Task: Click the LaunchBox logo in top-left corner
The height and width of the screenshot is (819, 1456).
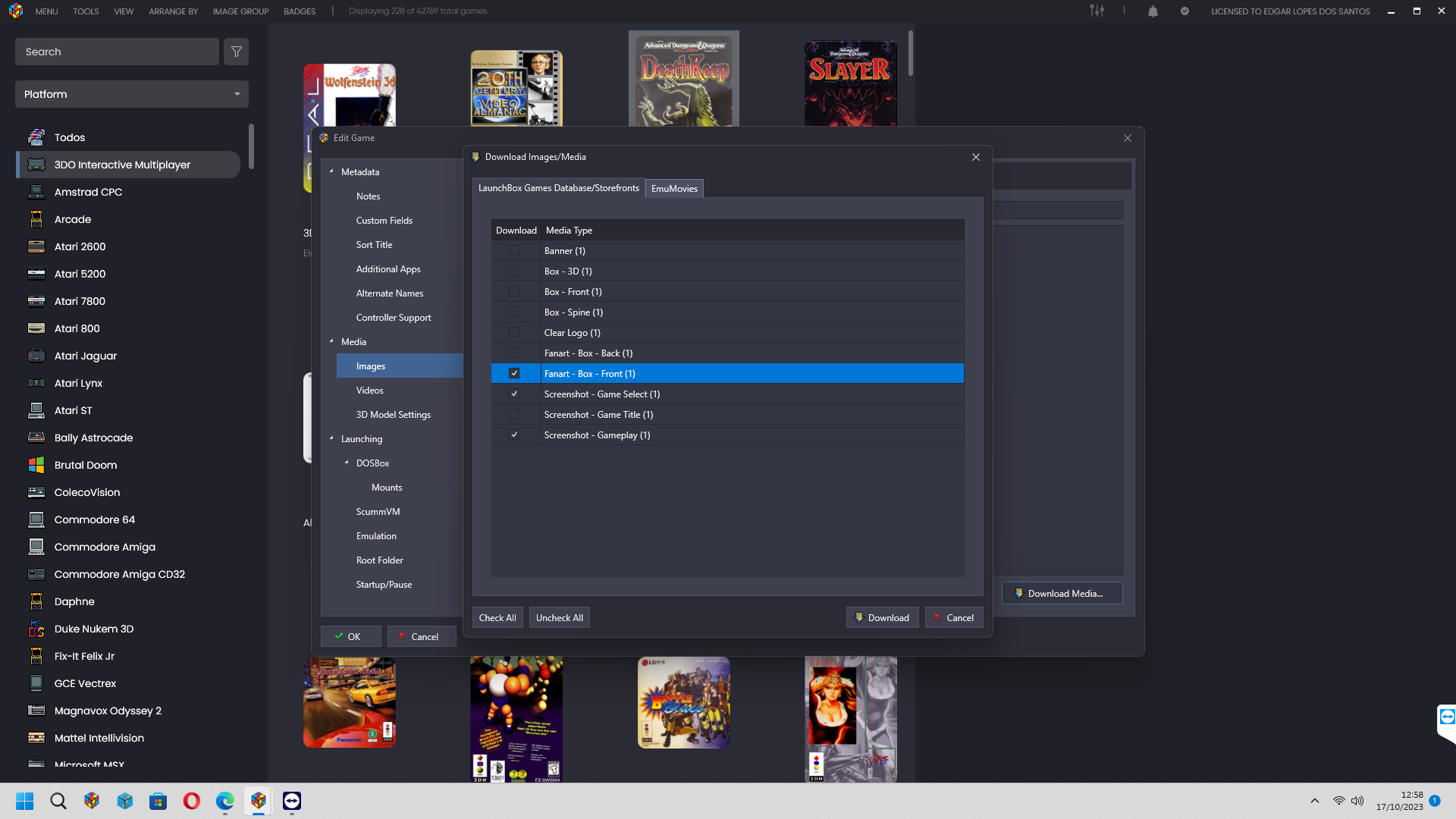Action: (16, 11)
